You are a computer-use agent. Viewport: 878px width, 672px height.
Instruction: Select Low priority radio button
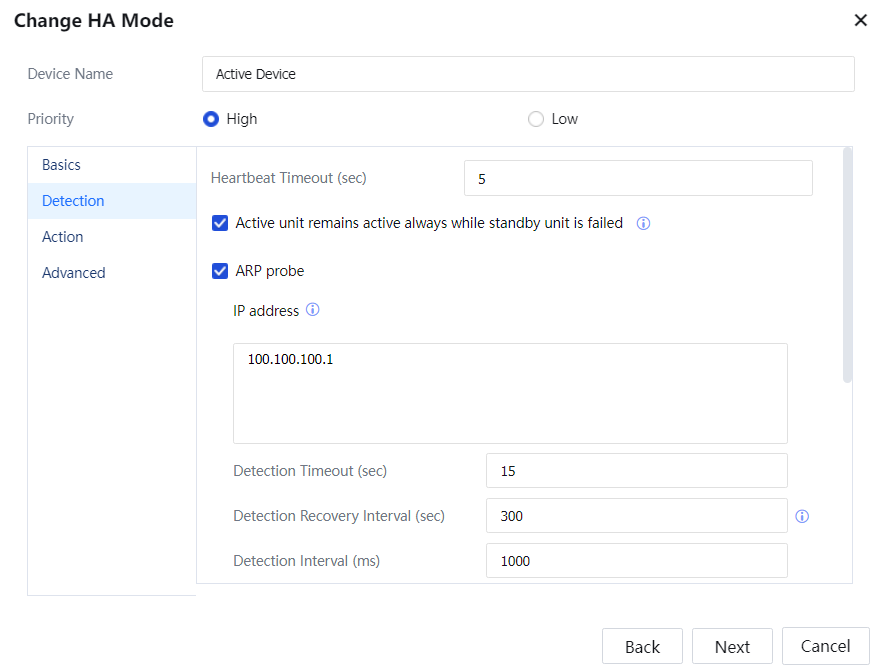tap(536, 119)
